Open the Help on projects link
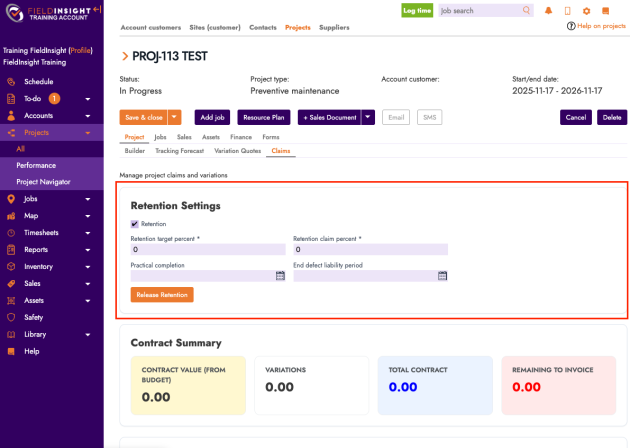 pyautogui.click(x=600, y=26)
